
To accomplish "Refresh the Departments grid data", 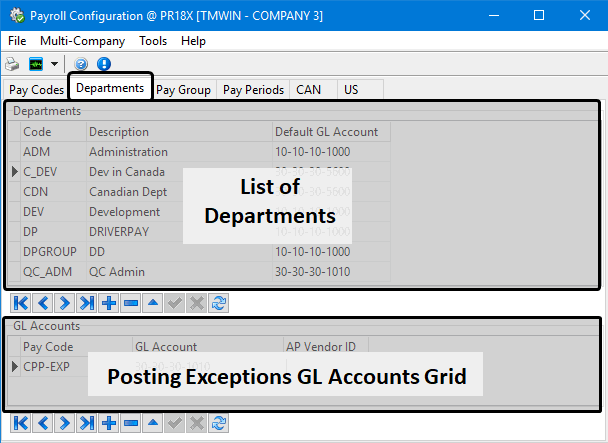I will click(x=219, y=303).
